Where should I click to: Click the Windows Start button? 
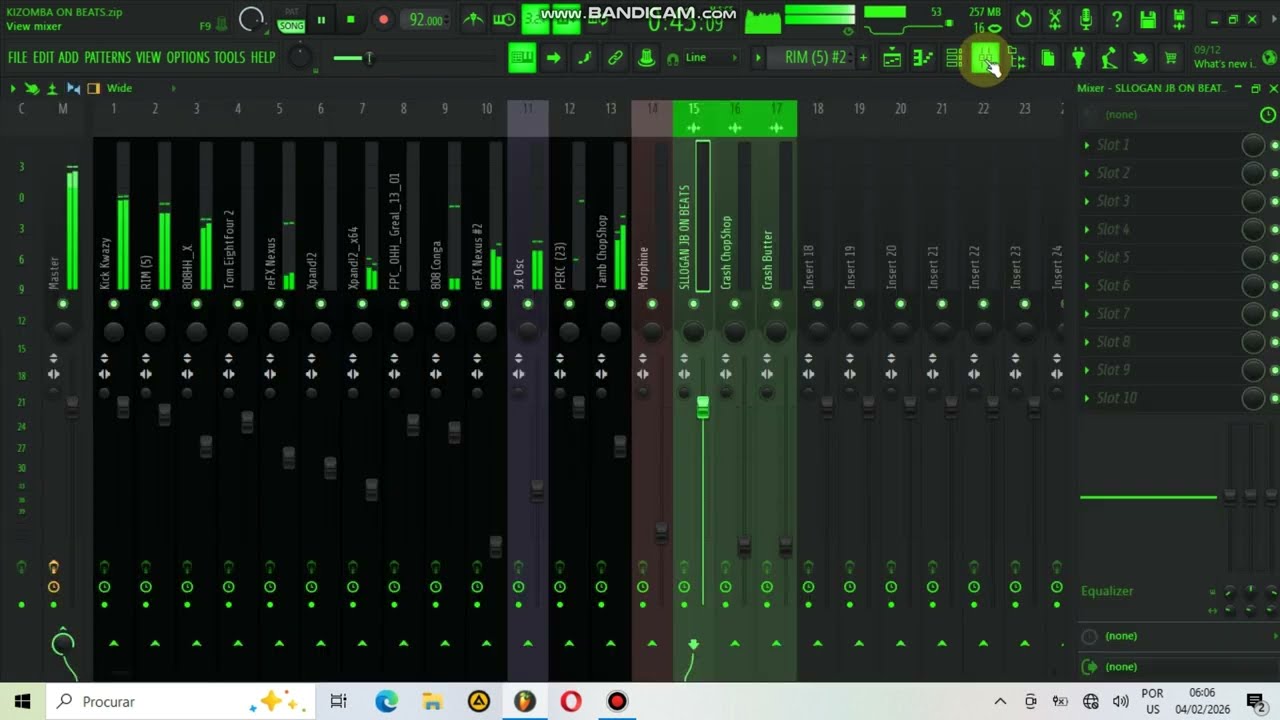pyautogui.click(x=23, y=701)
